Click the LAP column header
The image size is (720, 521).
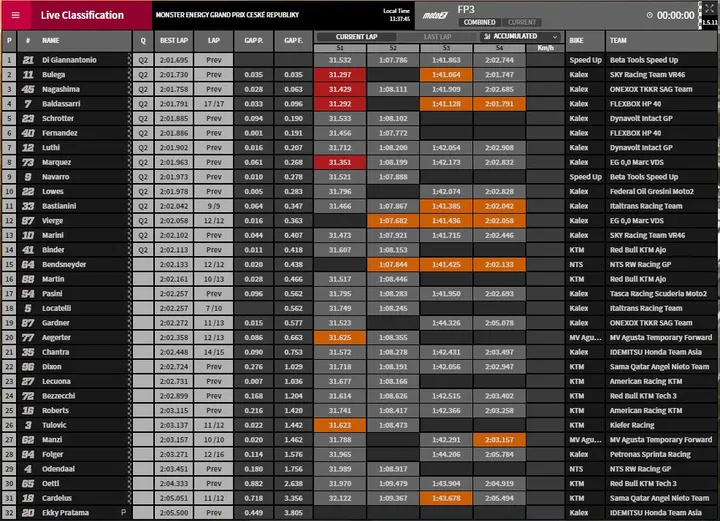214,40
